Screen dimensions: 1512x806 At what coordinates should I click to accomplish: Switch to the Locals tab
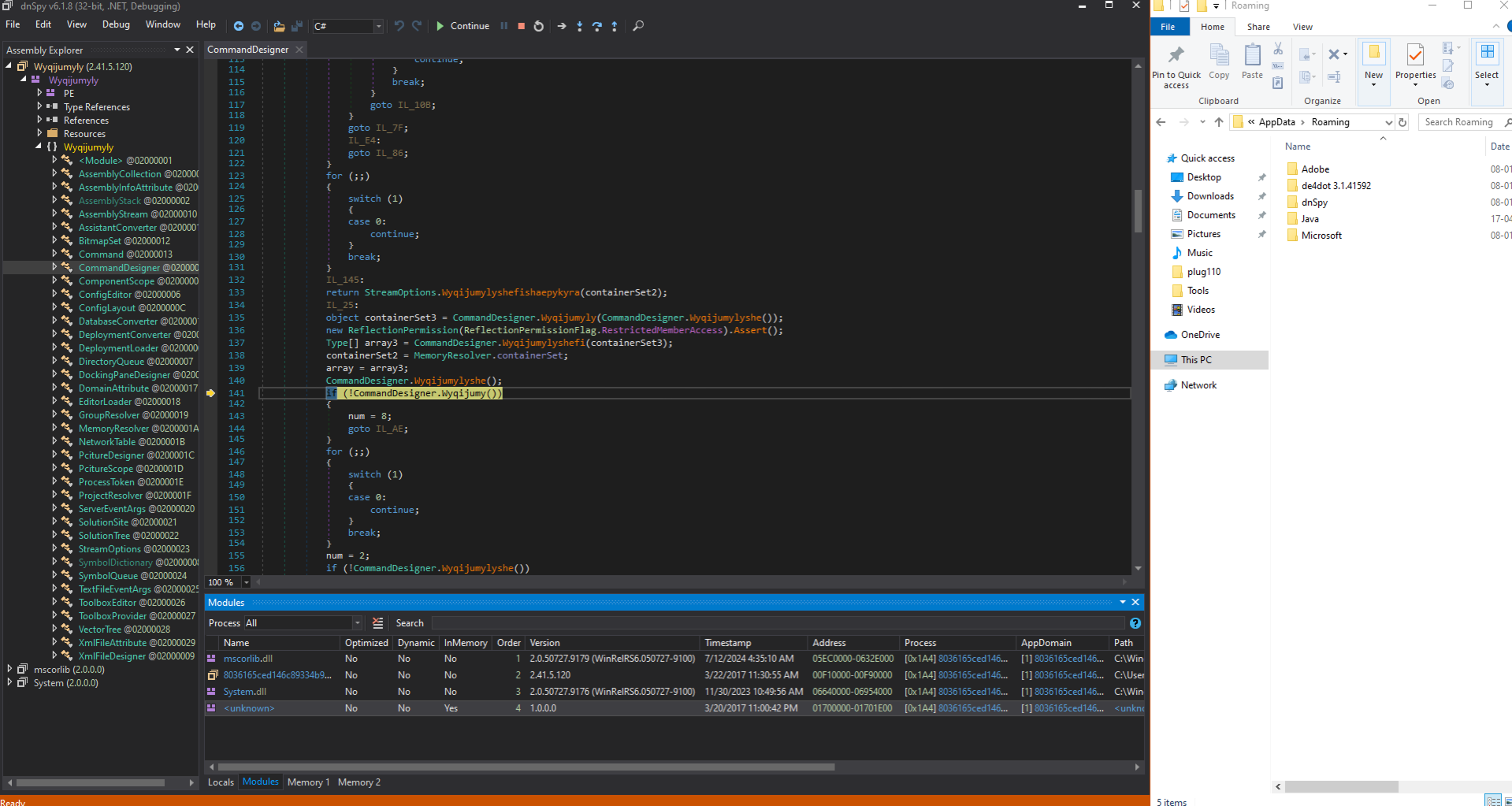click(221, 782)
